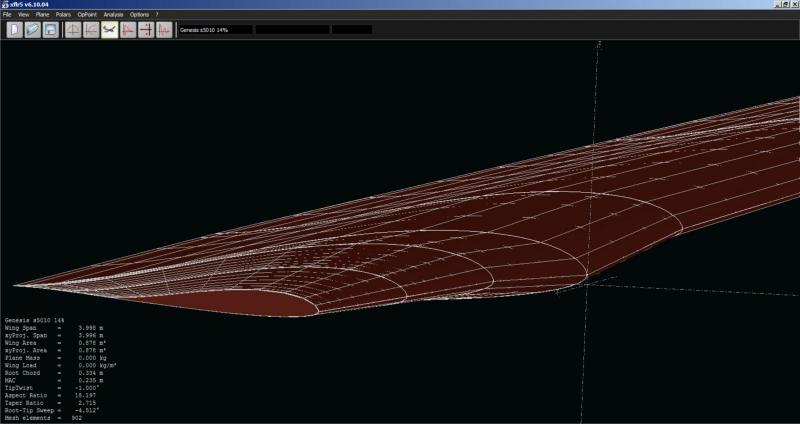Viewport: 800px width, 424px height.
Task: Open the File menu
Action: (7, 15)
